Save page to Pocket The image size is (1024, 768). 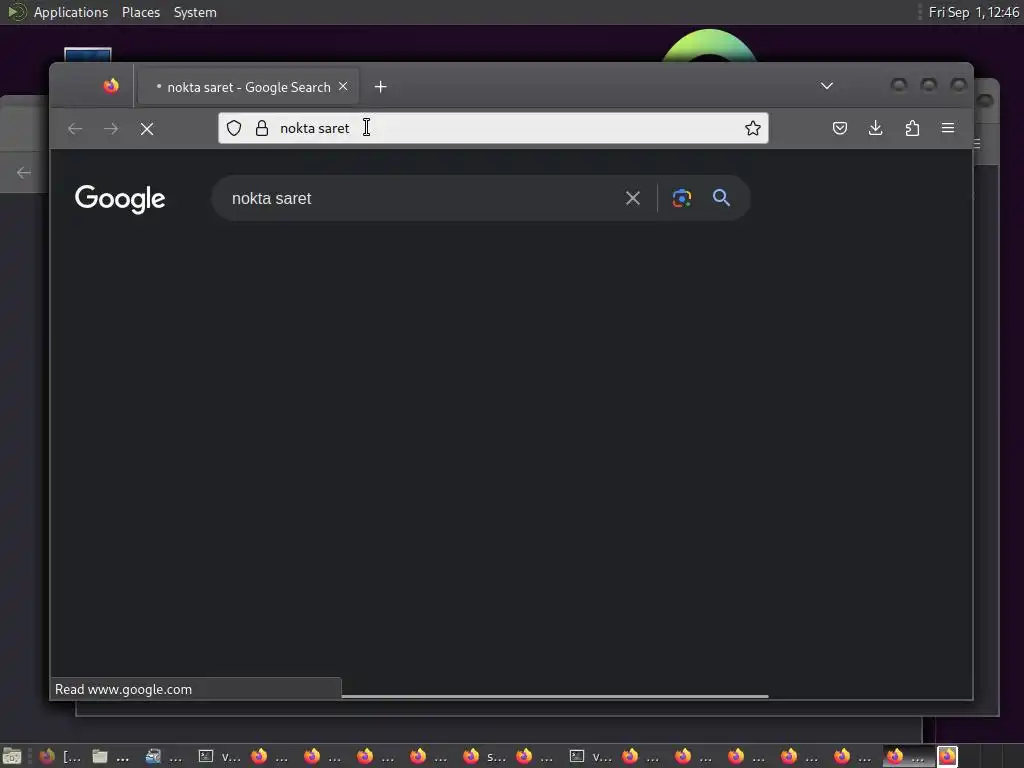[x=840, y=128]
